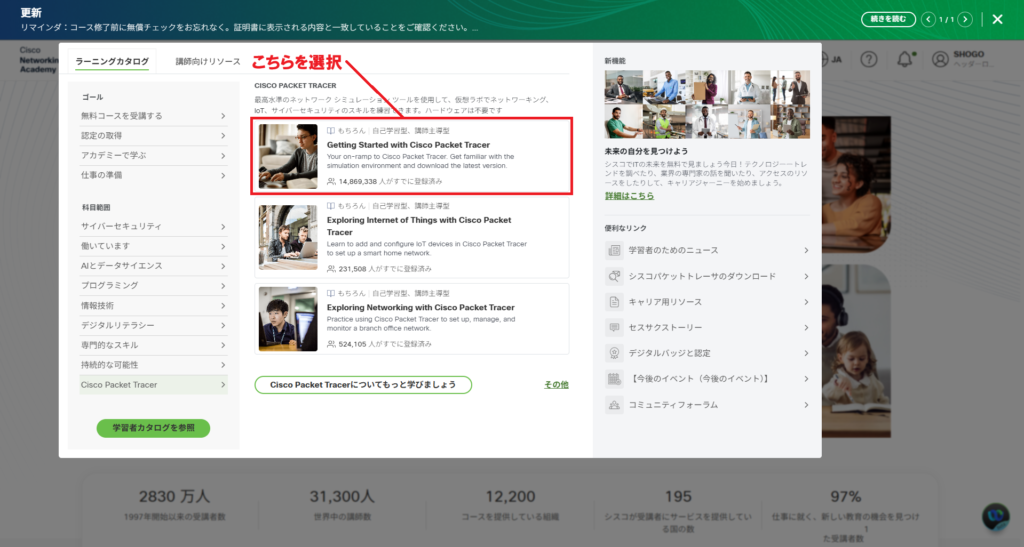Click 学習者カタログを参照 button

pyautogui.click(x=153, y=428)
